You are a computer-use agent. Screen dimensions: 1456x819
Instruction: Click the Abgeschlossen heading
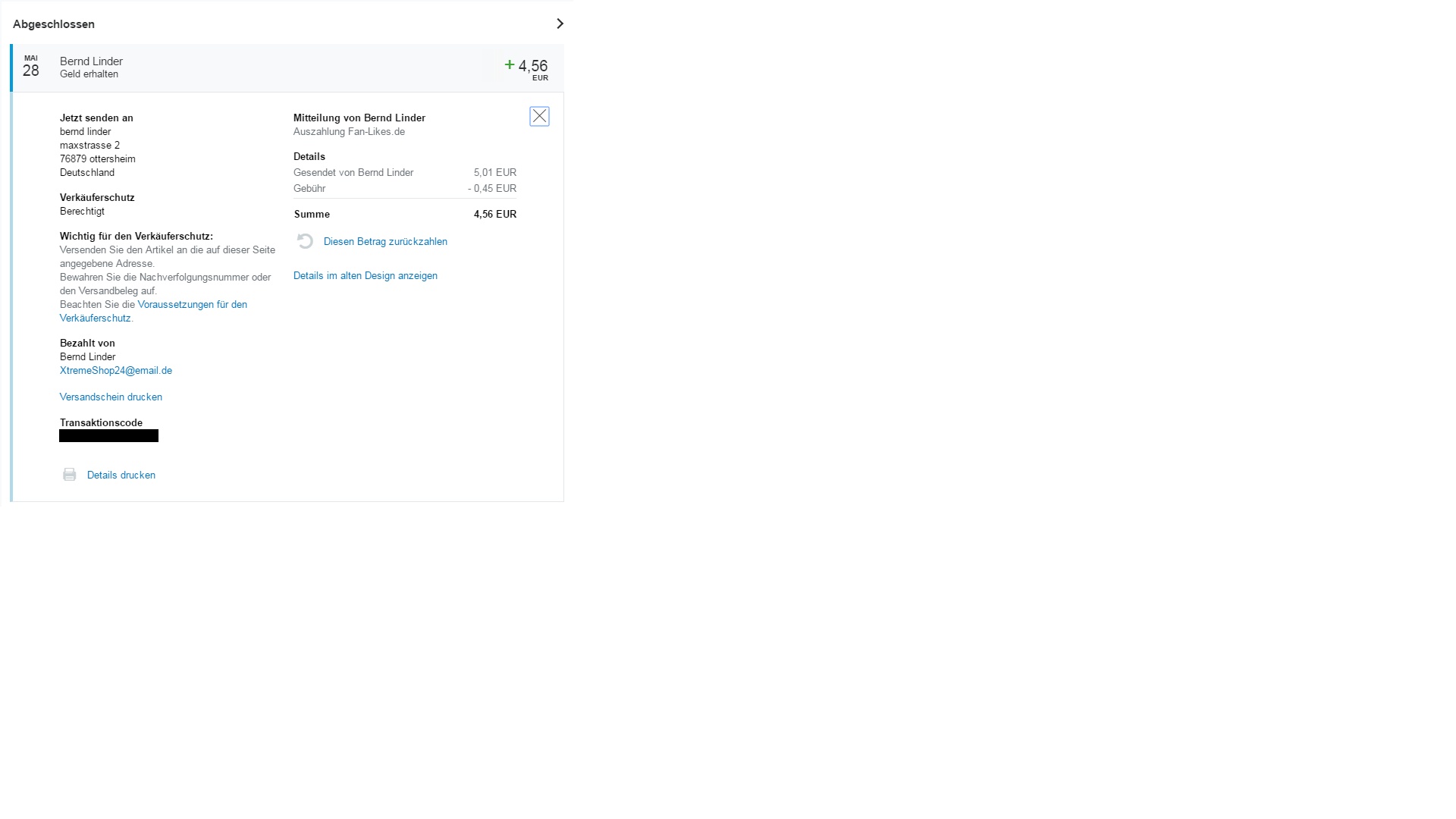54,24
